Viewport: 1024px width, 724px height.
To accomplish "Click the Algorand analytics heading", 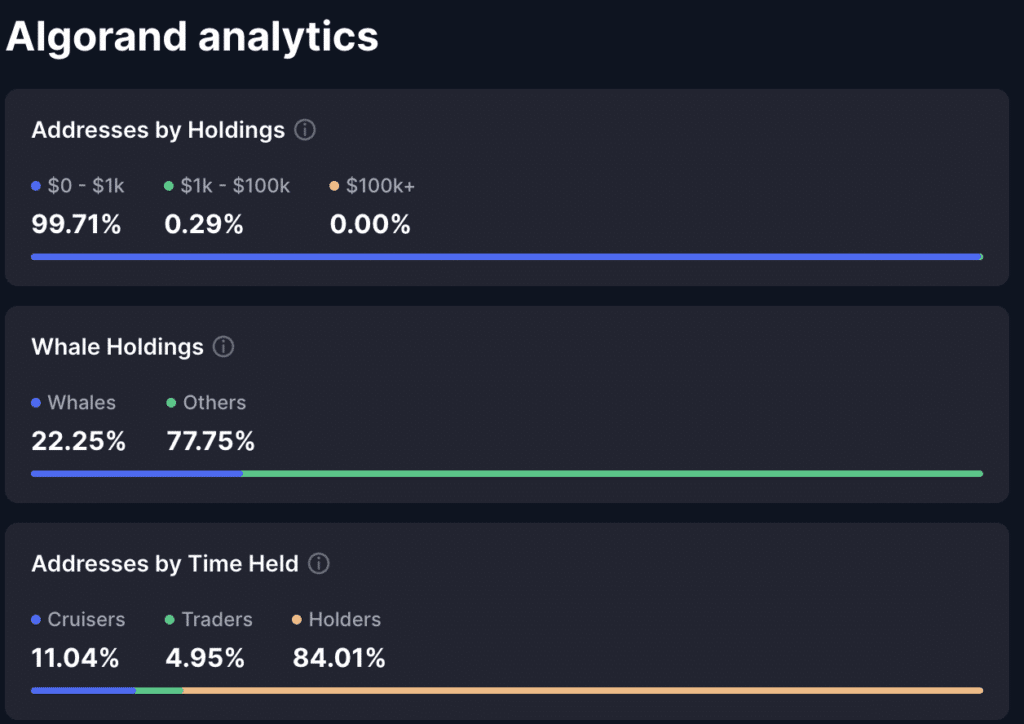I will 193,37.
